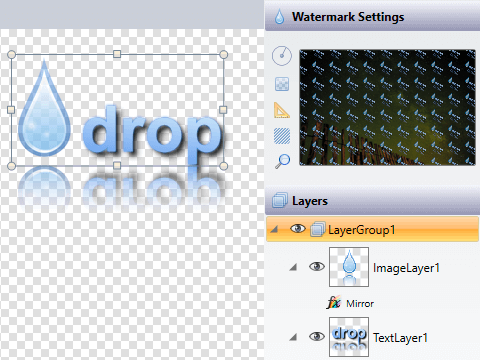Collapse the ImageLayer1 expander arrow
Image resolution: width=480 pixels, height=360 pixels.
(x=293, y=267)
